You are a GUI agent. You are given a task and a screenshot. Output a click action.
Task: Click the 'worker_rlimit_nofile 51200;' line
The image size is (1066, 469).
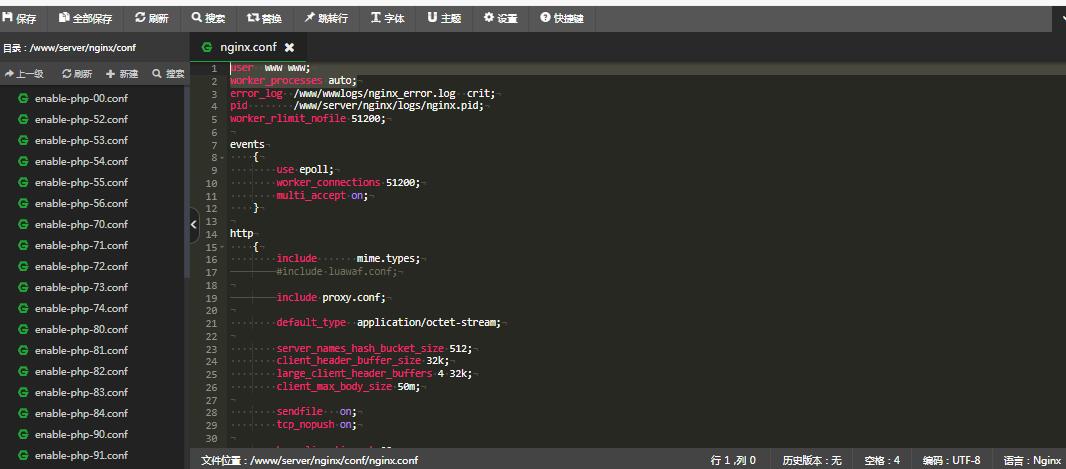pos(308,119)
